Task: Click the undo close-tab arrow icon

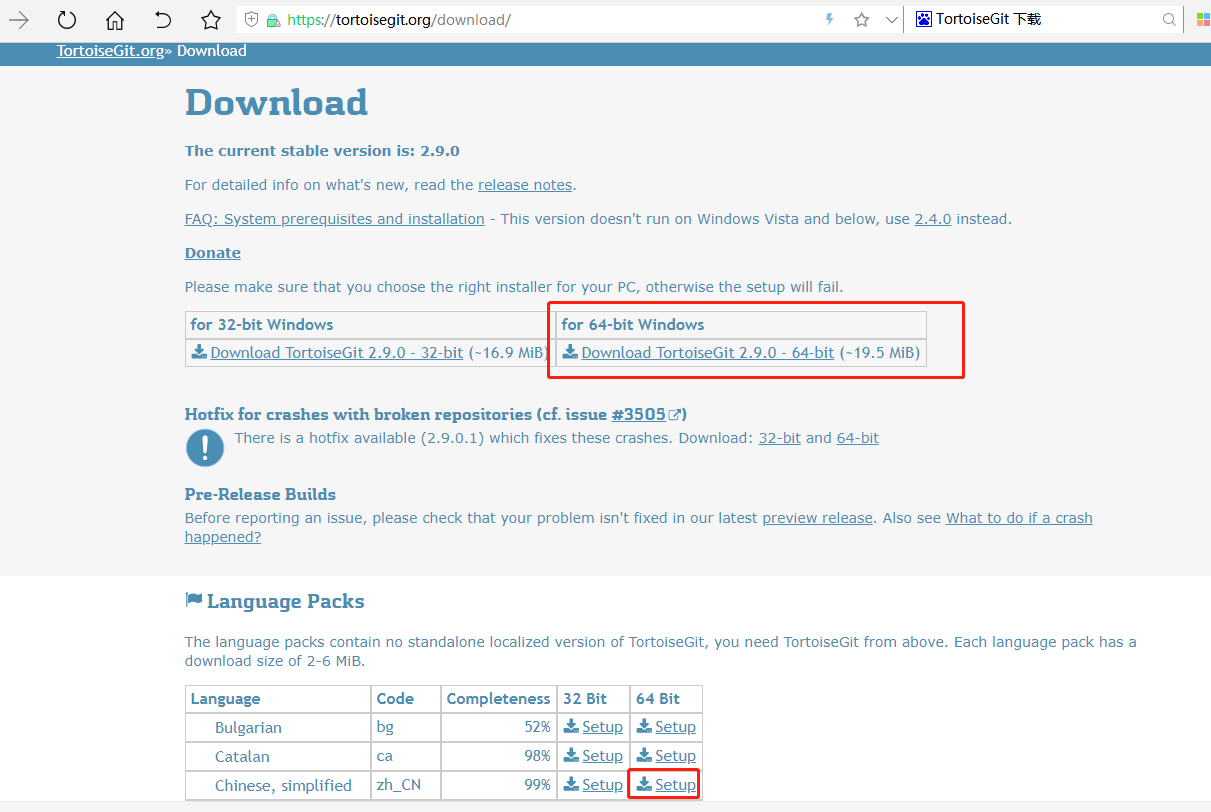Action: (x=163, y=19)
